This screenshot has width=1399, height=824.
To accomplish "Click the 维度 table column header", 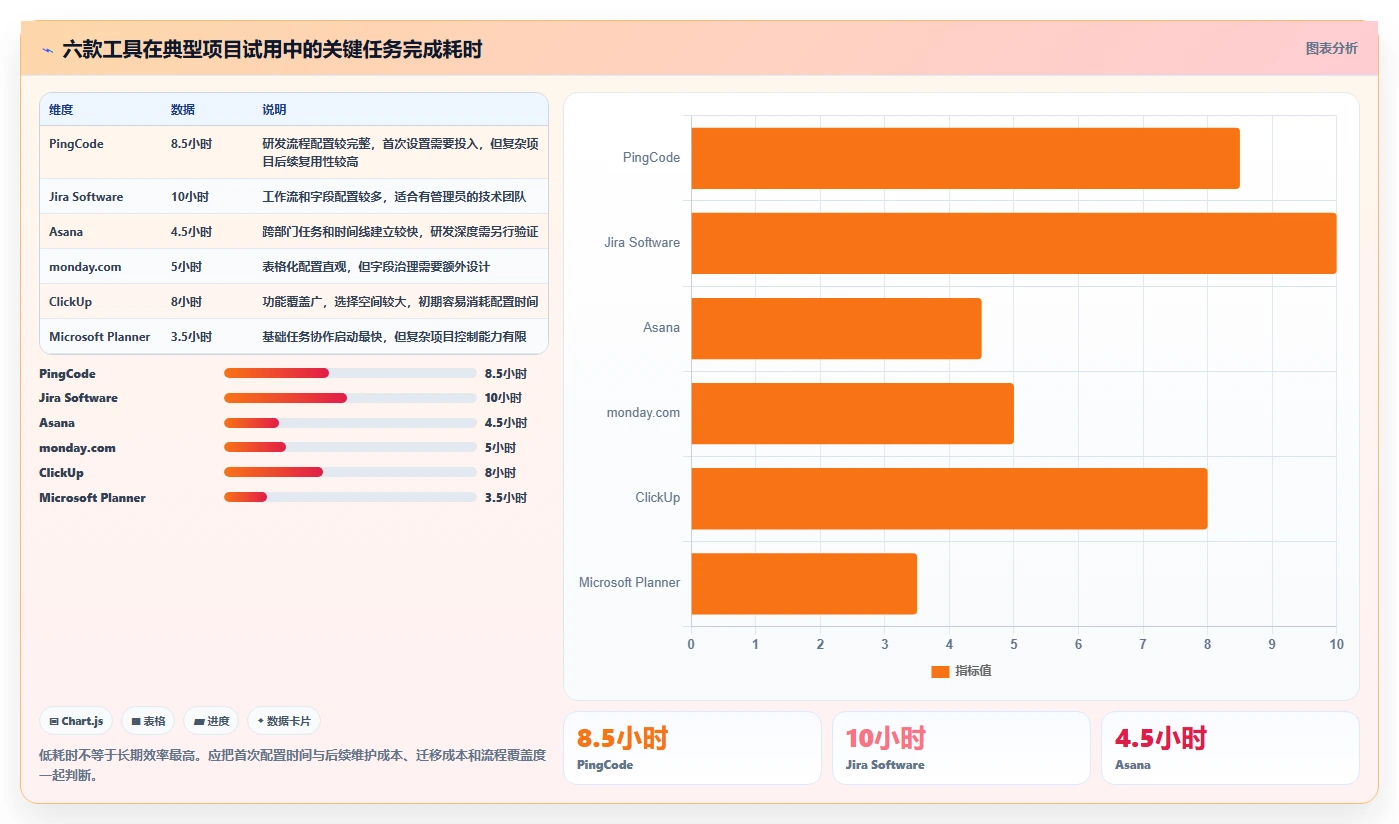I will [100, 109].
